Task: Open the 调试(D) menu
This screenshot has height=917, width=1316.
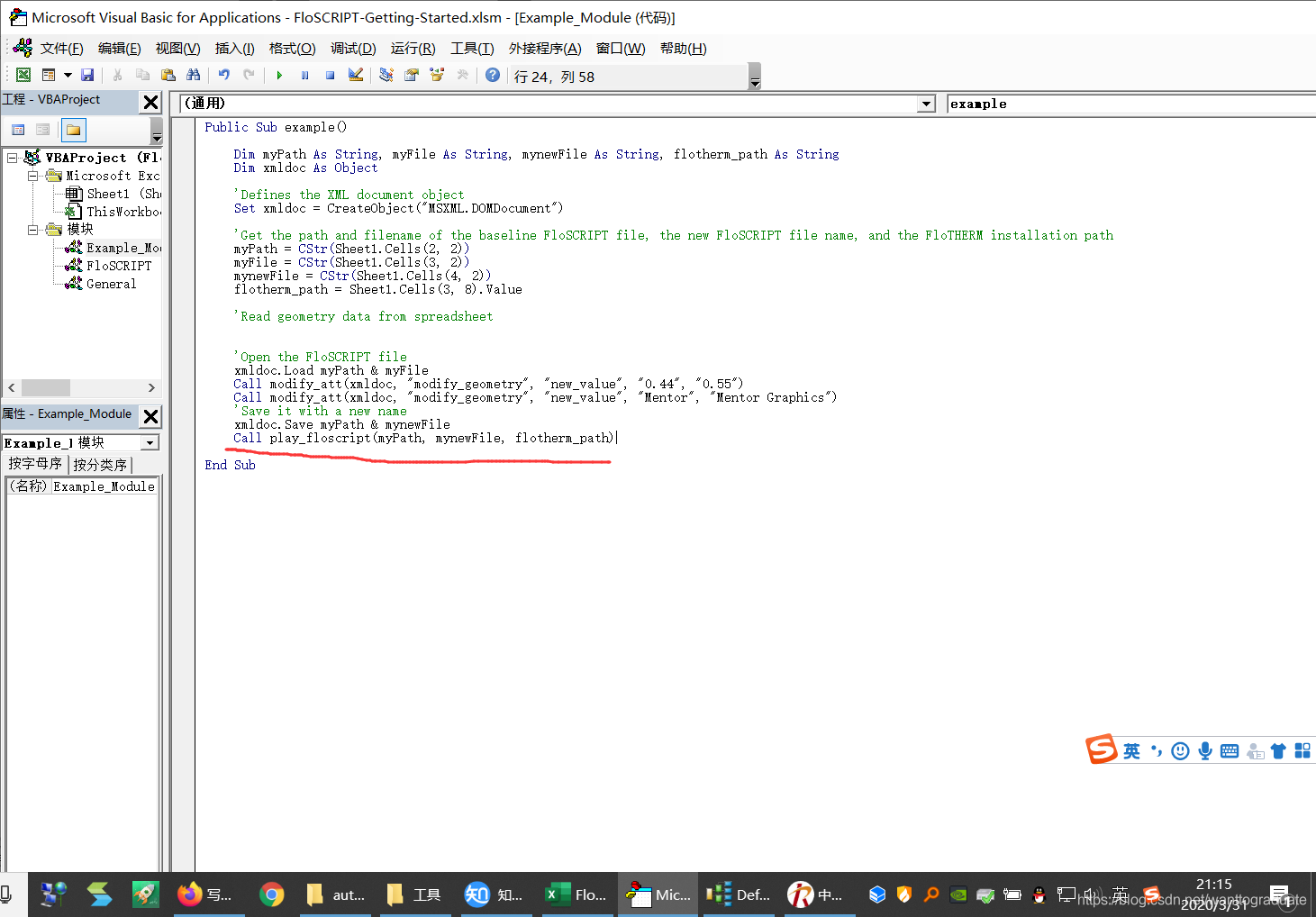Action: click(x=352, y=49)
